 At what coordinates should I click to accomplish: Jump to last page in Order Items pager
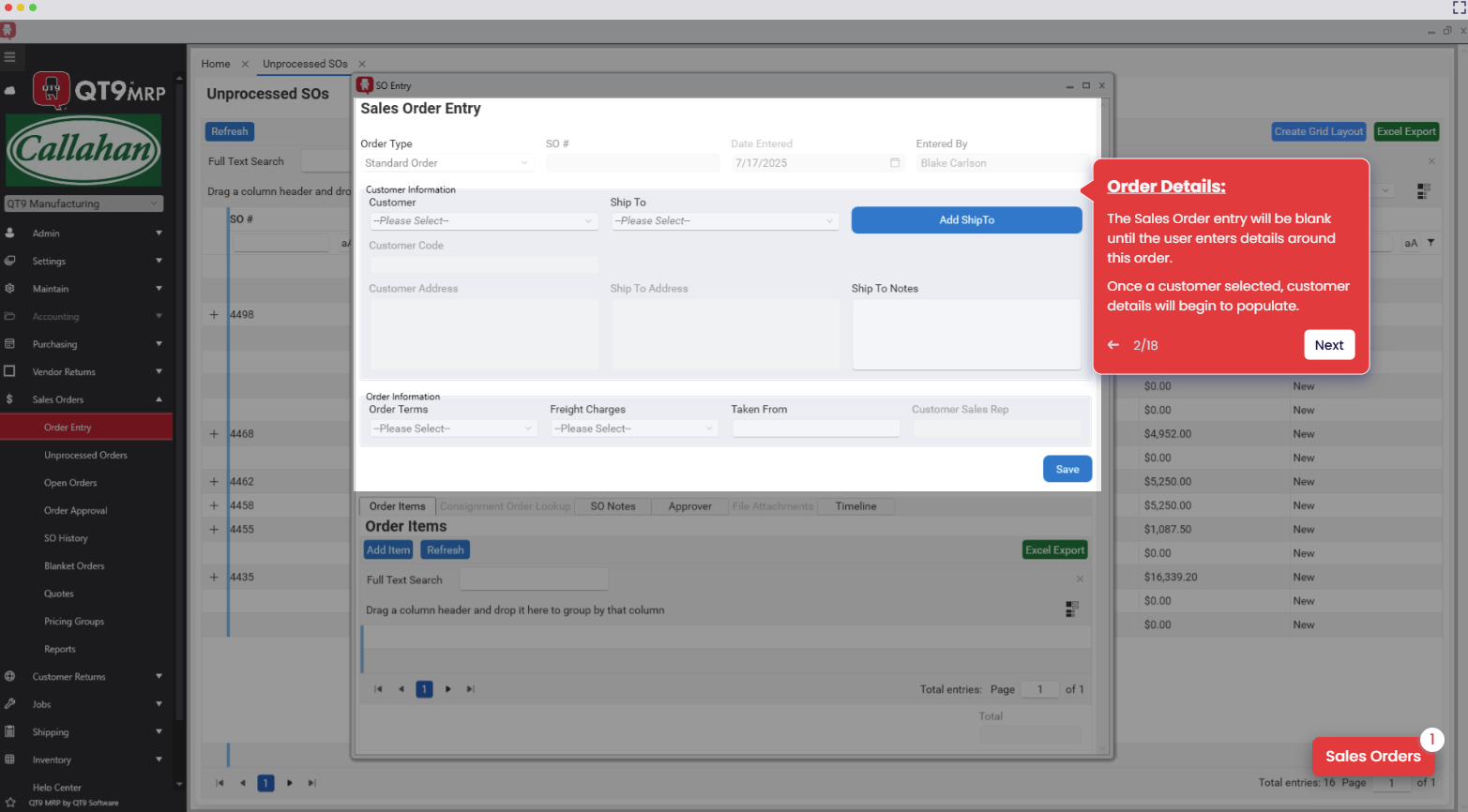point(471,689)
